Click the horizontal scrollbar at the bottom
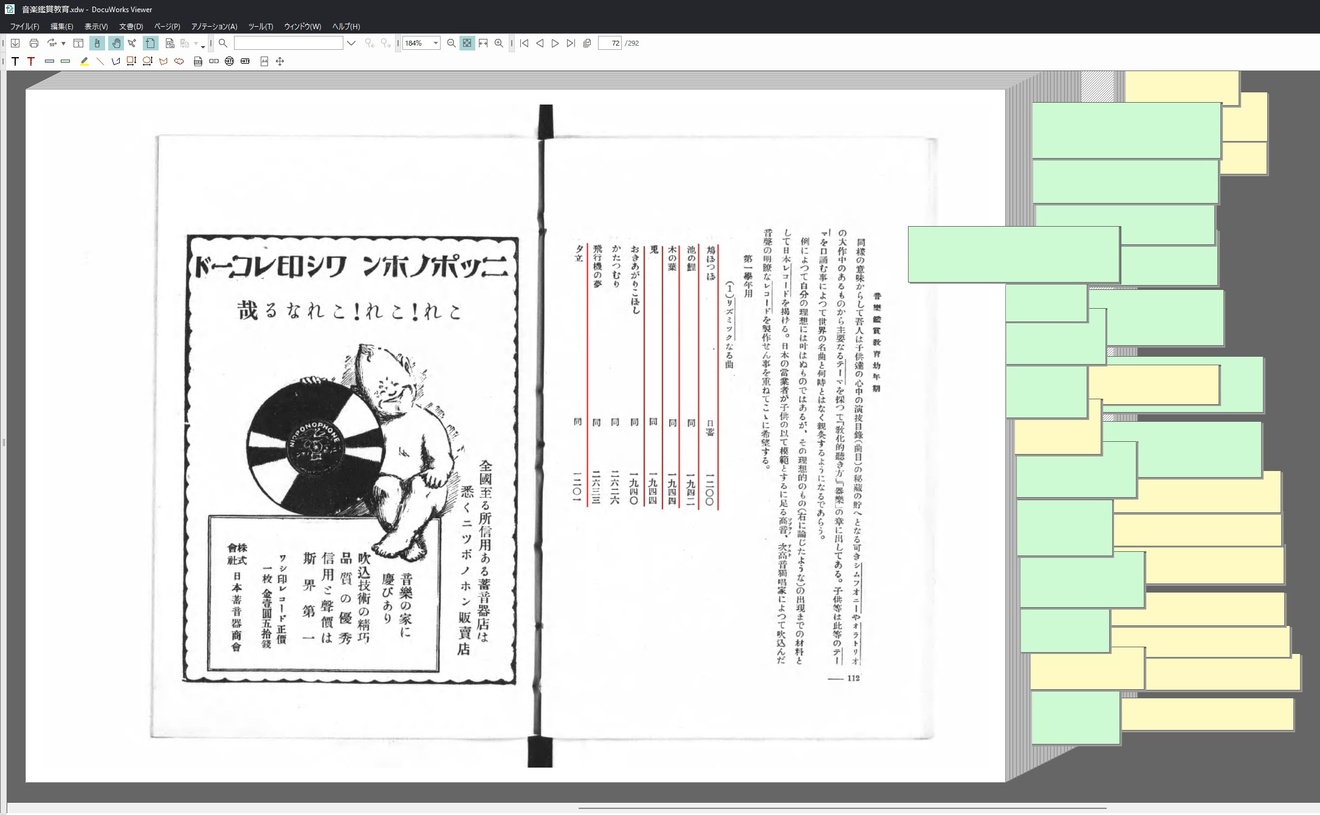This screenshot has height=815, width=1320. click(842, 807)
